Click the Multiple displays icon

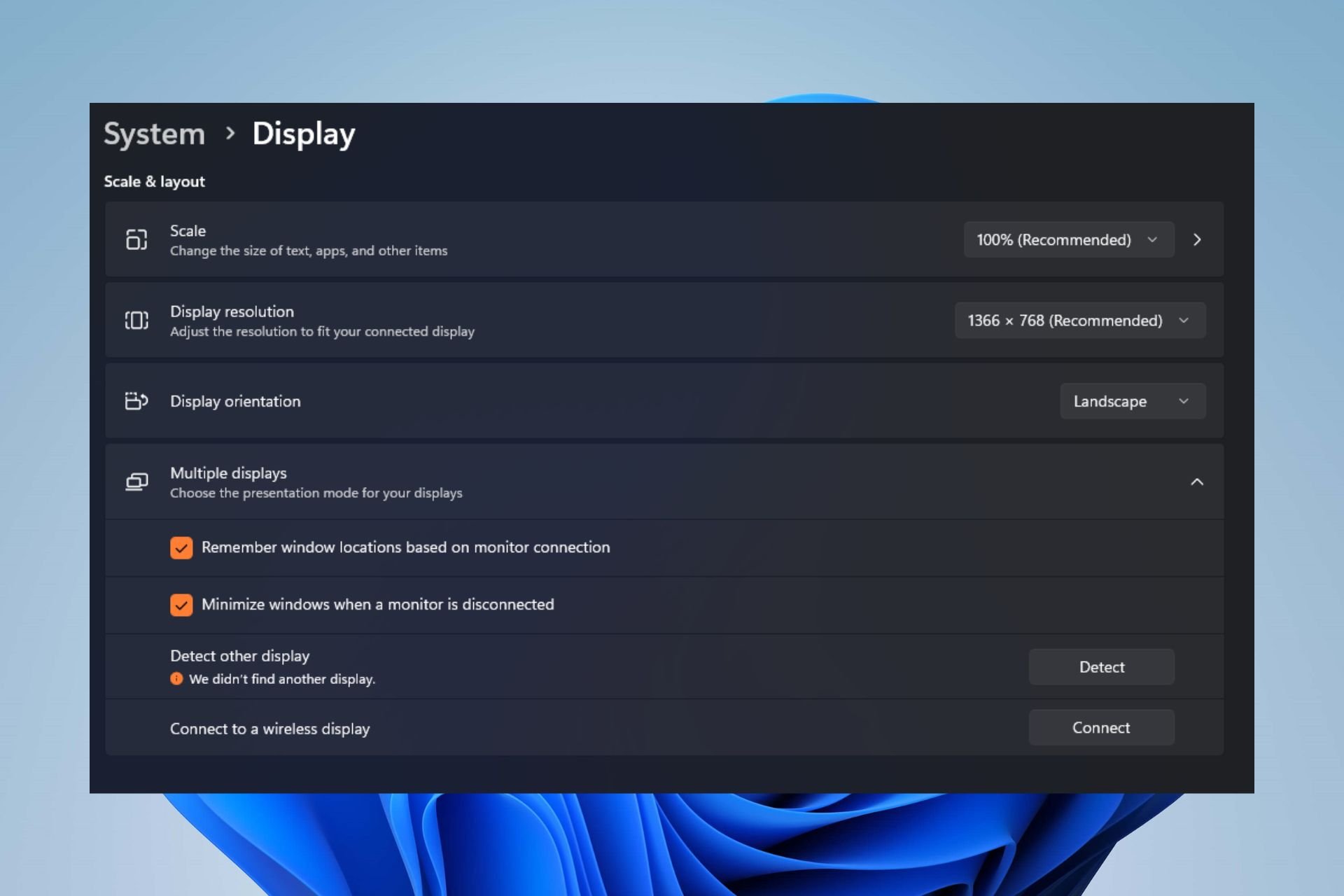pyautogui.click(x=136, y=482)
